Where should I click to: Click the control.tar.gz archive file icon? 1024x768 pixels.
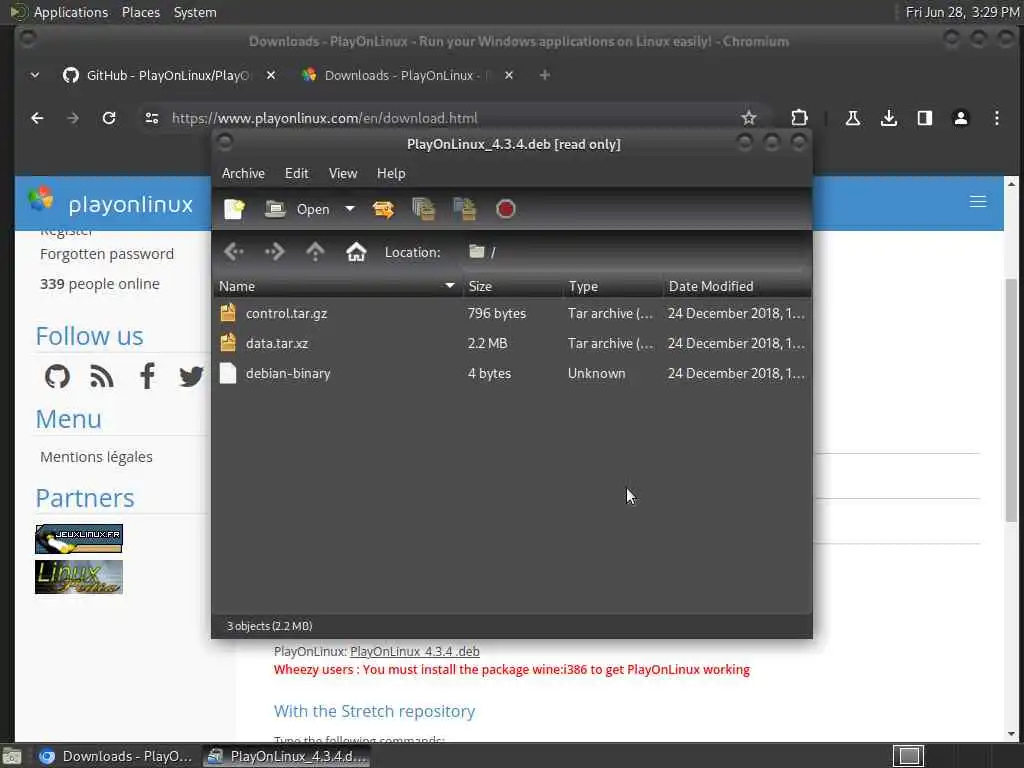(x=228, y=313)
